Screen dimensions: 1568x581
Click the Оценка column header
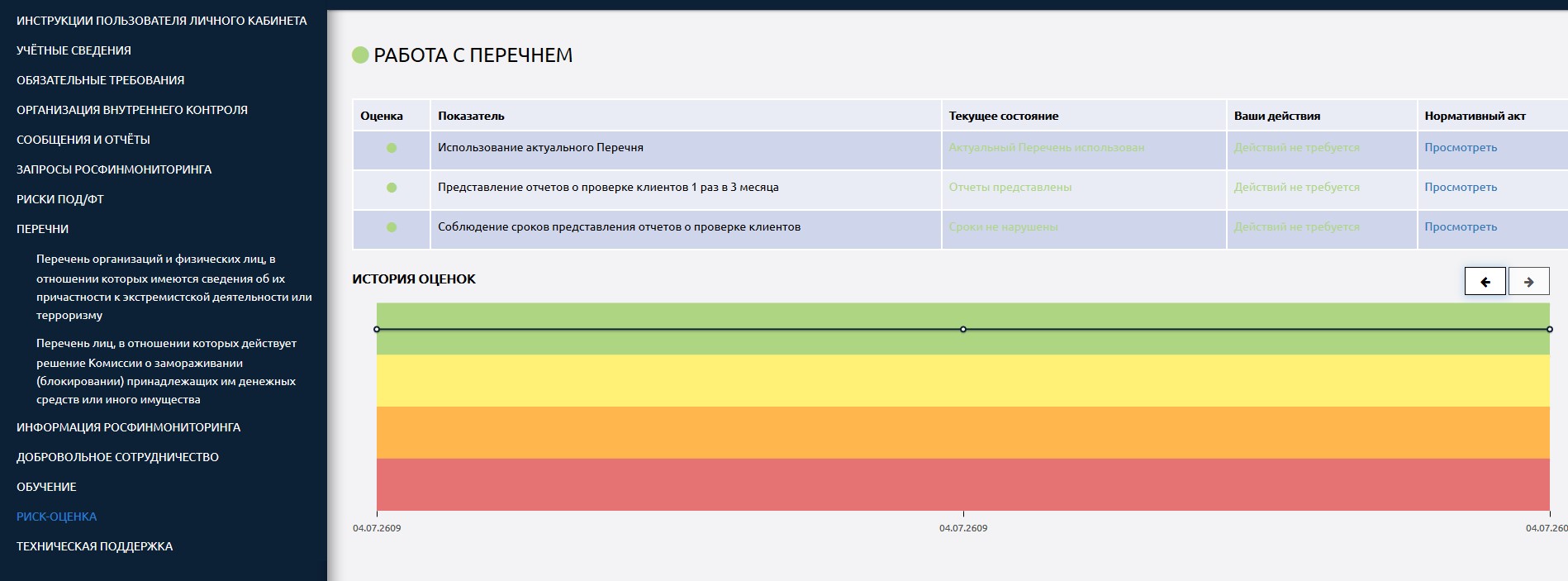(382, 116)
